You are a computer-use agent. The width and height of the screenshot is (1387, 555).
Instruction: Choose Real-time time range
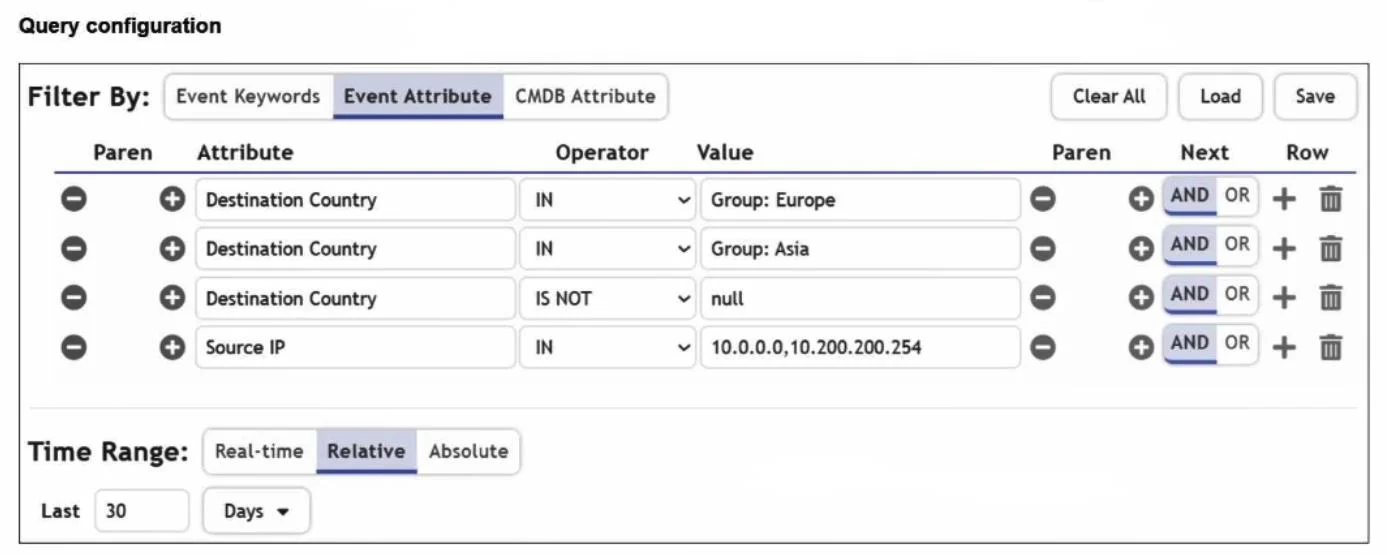pyautogui.click(x=259, y=451)
